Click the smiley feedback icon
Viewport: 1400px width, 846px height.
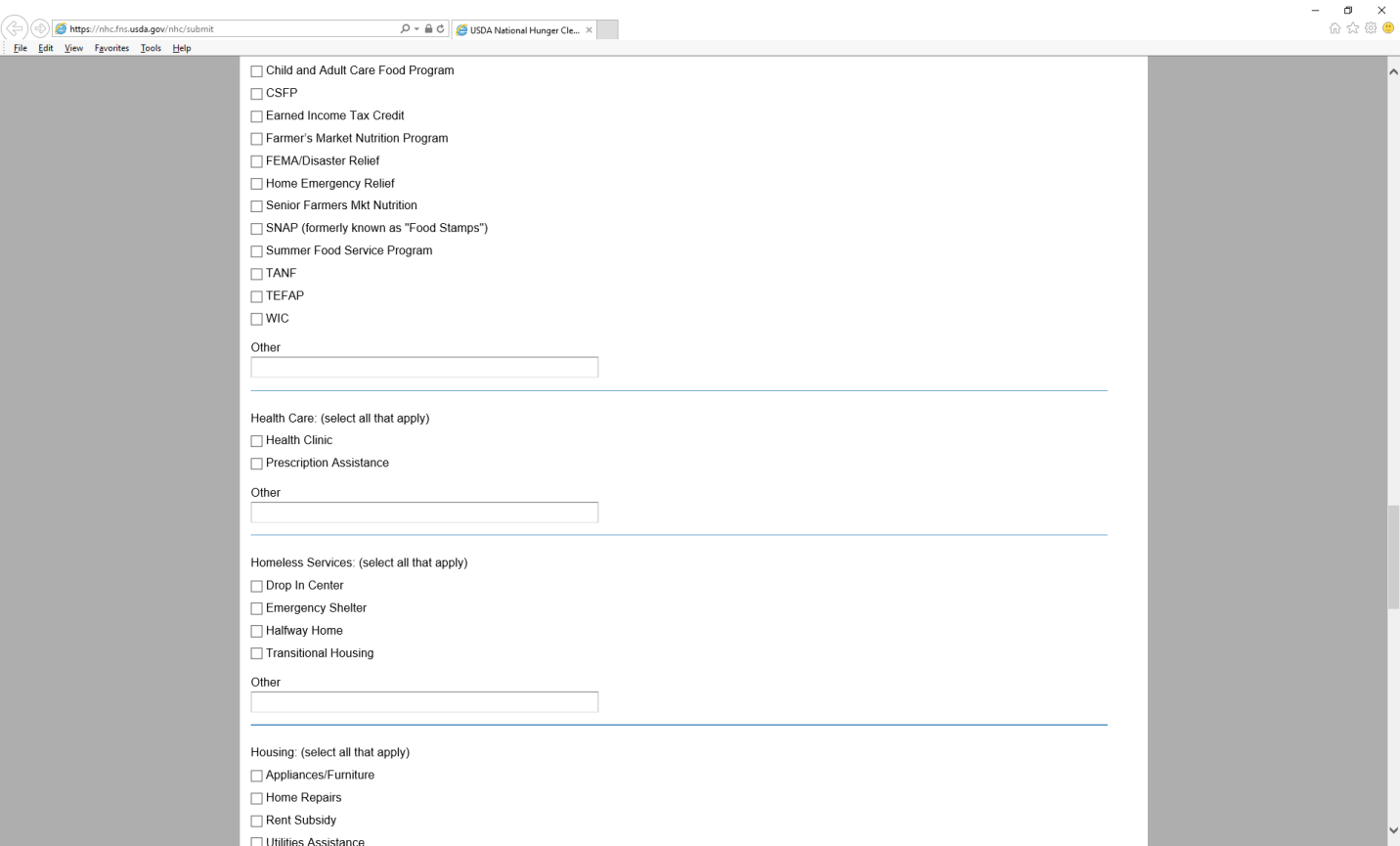[1388, 28]
